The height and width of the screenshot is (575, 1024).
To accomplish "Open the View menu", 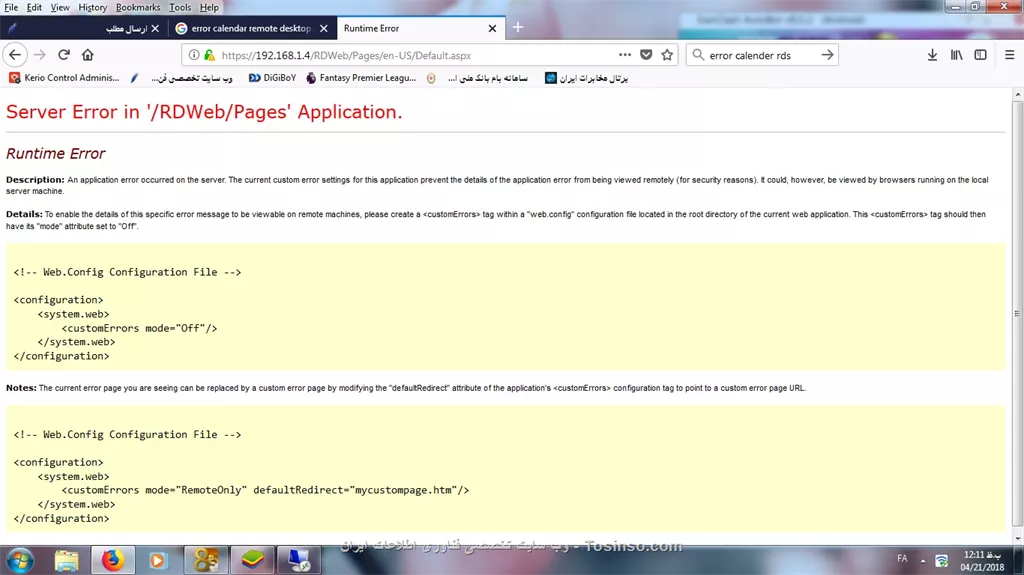I will click(x=59, y=7).
